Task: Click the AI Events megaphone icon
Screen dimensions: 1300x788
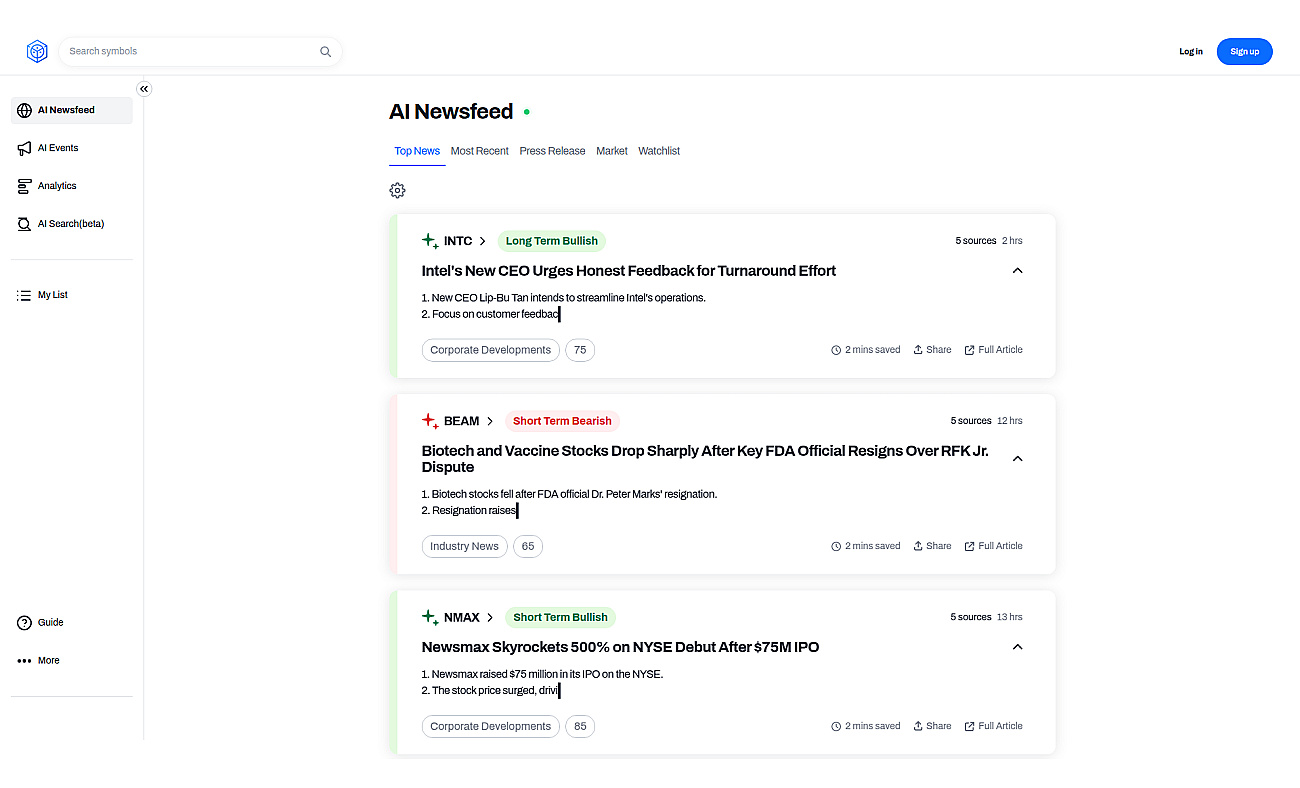Action: click(25, 148)
